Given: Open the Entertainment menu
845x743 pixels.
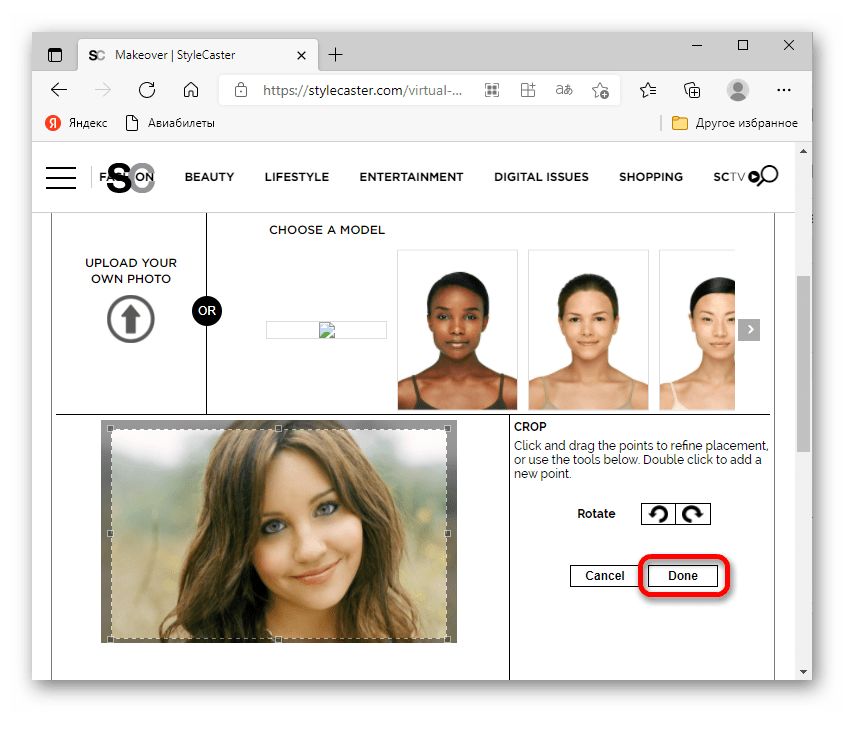Looking at the screenshot, I should coord(411,177).
